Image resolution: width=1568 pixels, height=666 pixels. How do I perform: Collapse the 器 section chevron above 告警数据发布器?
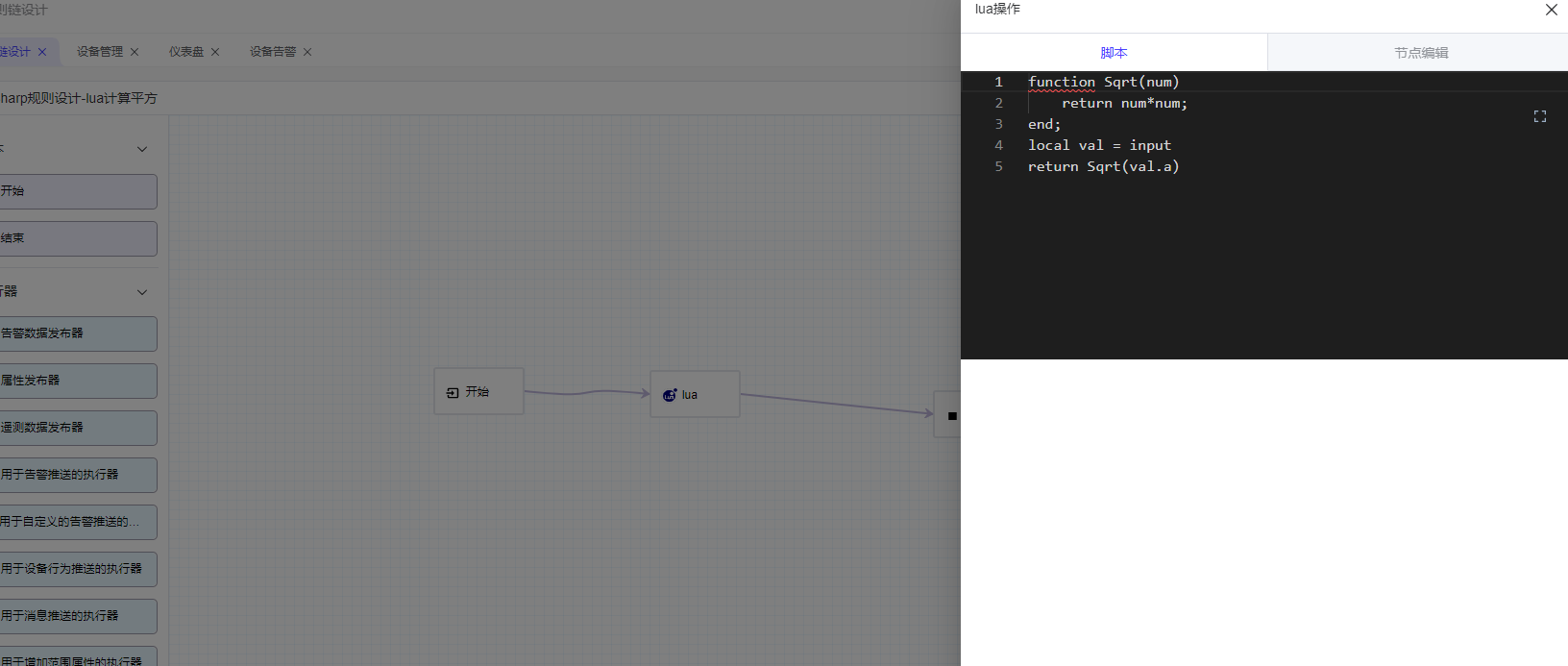coord(142,292)
